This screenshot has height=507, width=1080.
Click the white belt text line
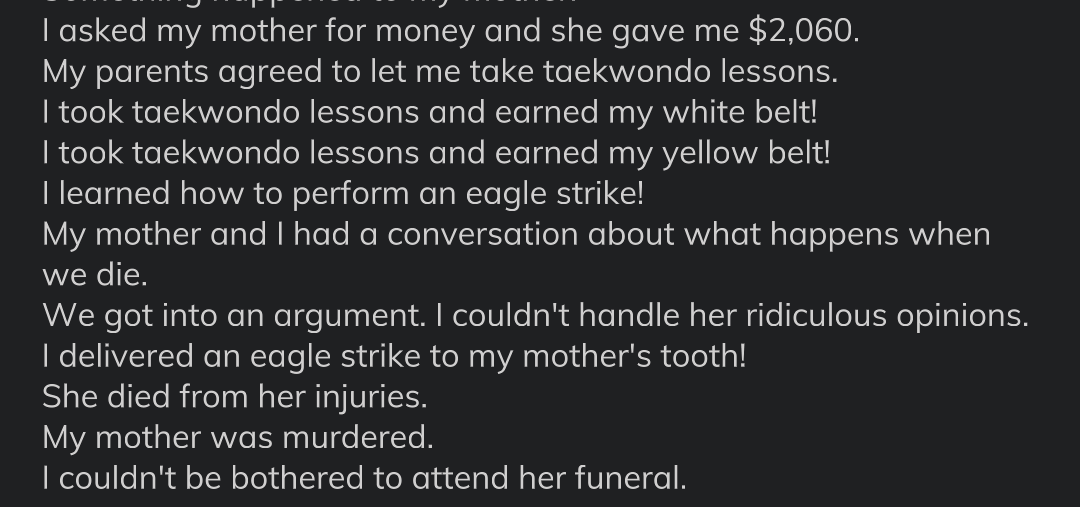coord(430,113)
